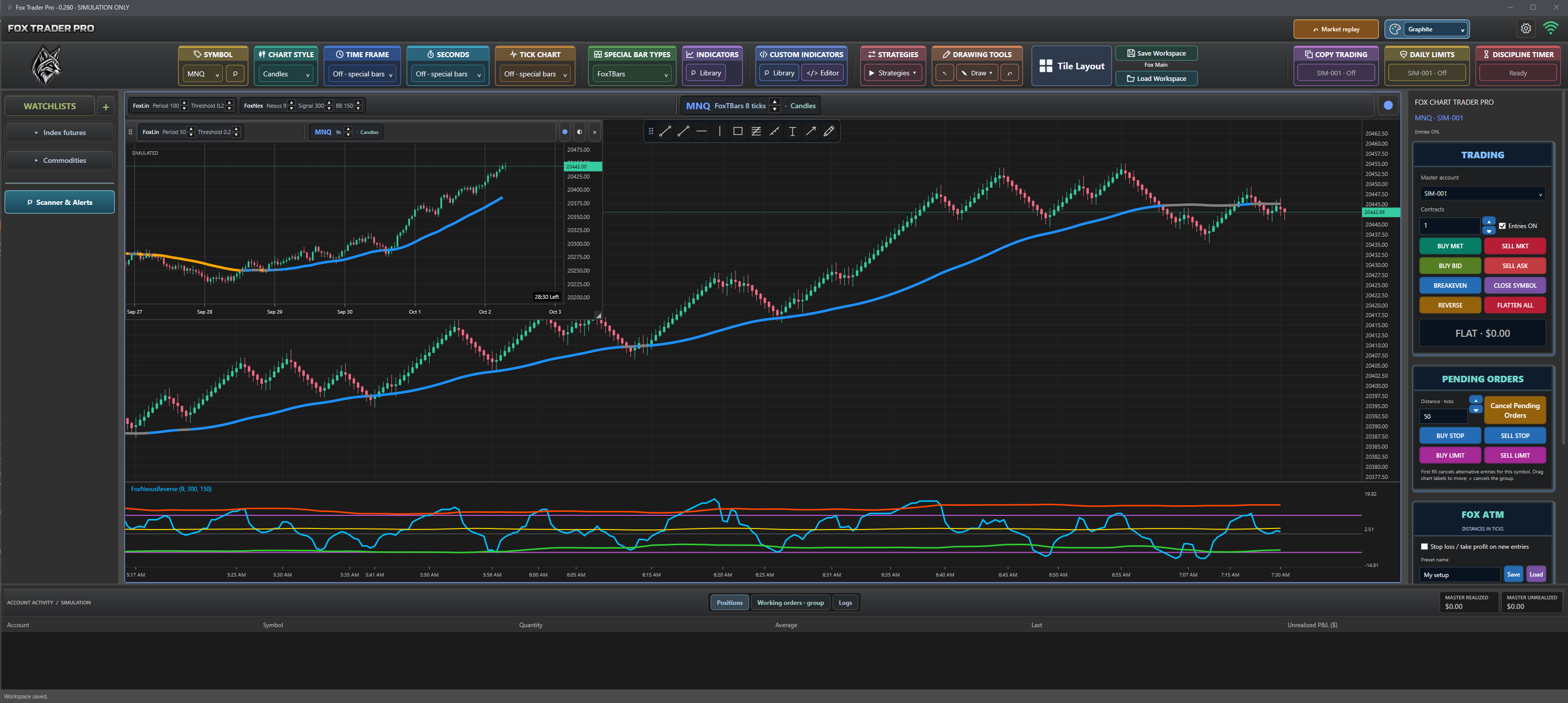The height and width of the screenshot is (703, 1568).
Task: Switch to the Logs tab
Action: (x=845, y=602)
